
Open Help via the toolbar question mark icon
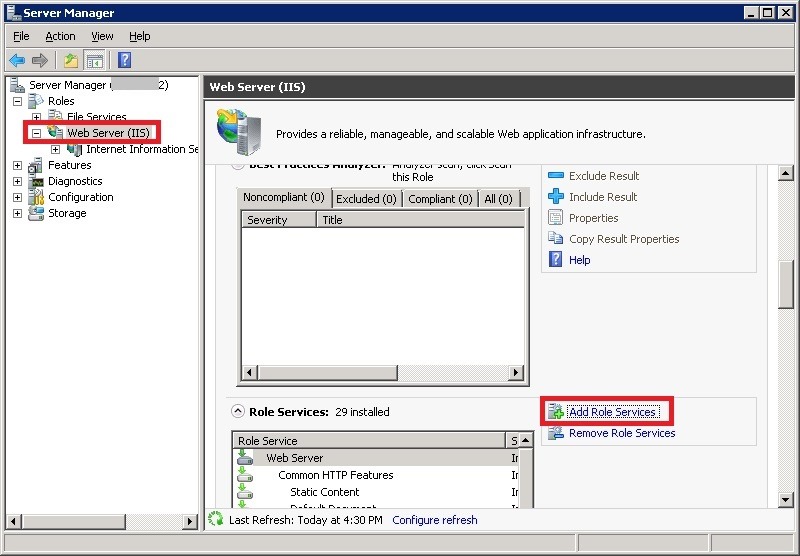(x=124, y=60)
